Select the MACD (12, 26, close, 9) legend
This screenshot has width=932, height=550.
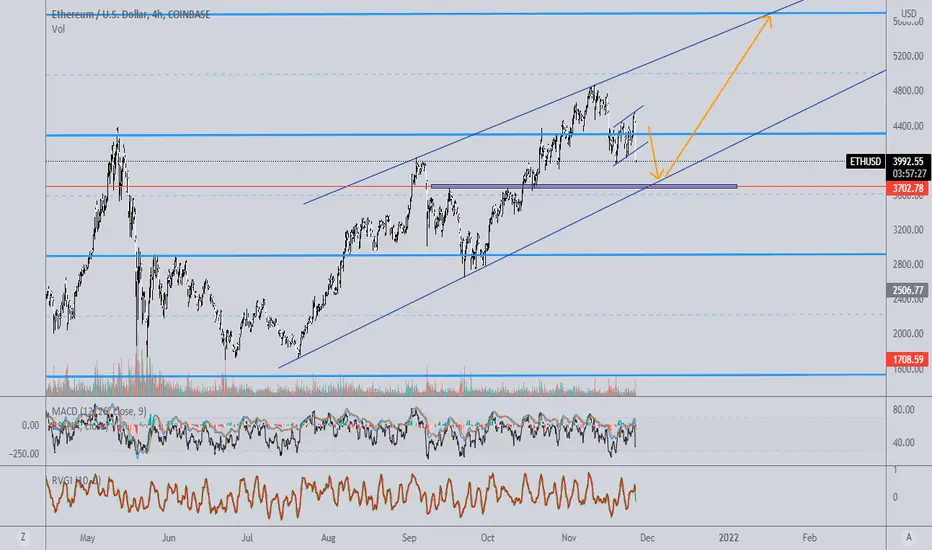point(99,411)
